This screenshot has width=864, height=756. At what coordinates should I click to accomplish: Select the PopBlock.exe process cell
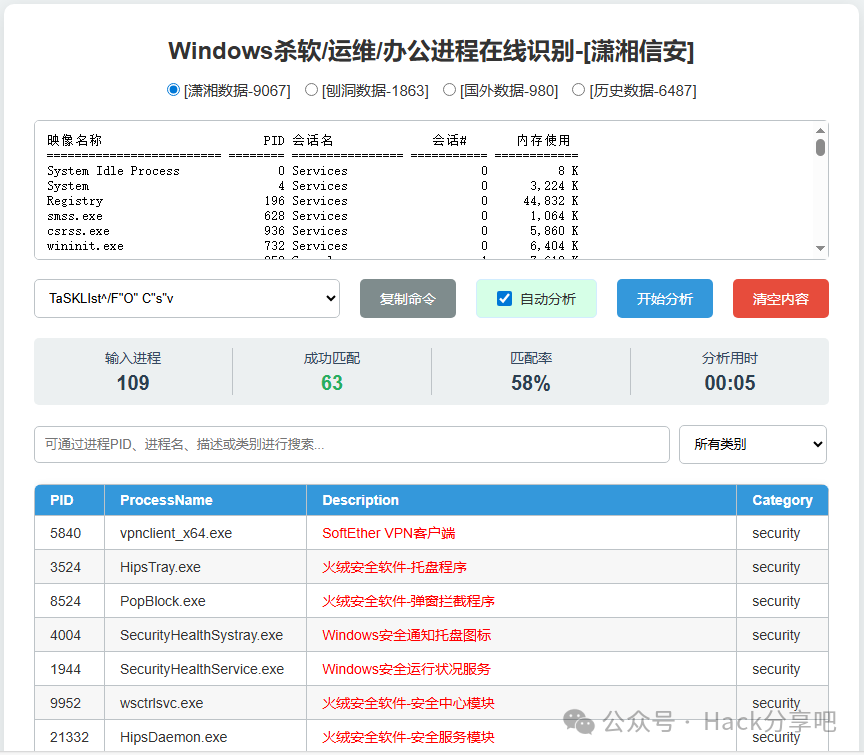click(206, 601)
